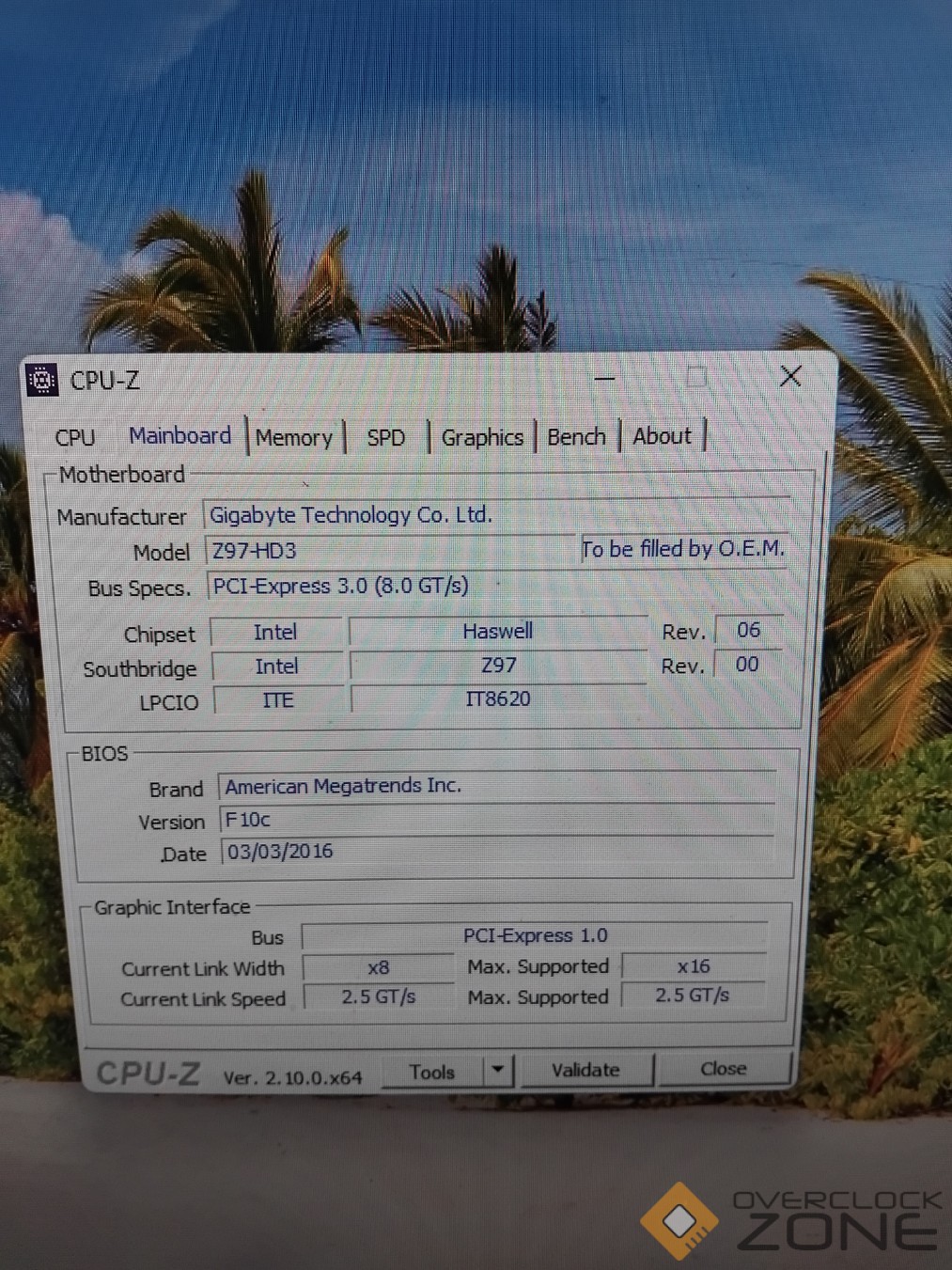The height and width of the screenshot is (1270, 952).
Task: Click the Chipset name Haswell
Action: coord(498,631)
